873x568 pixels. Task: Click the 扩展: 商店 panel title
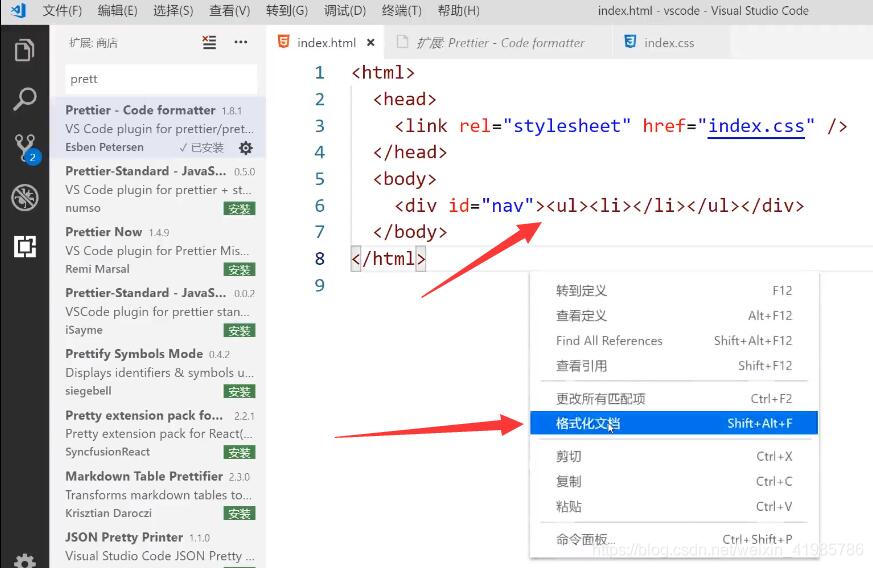tap(94, 43)
